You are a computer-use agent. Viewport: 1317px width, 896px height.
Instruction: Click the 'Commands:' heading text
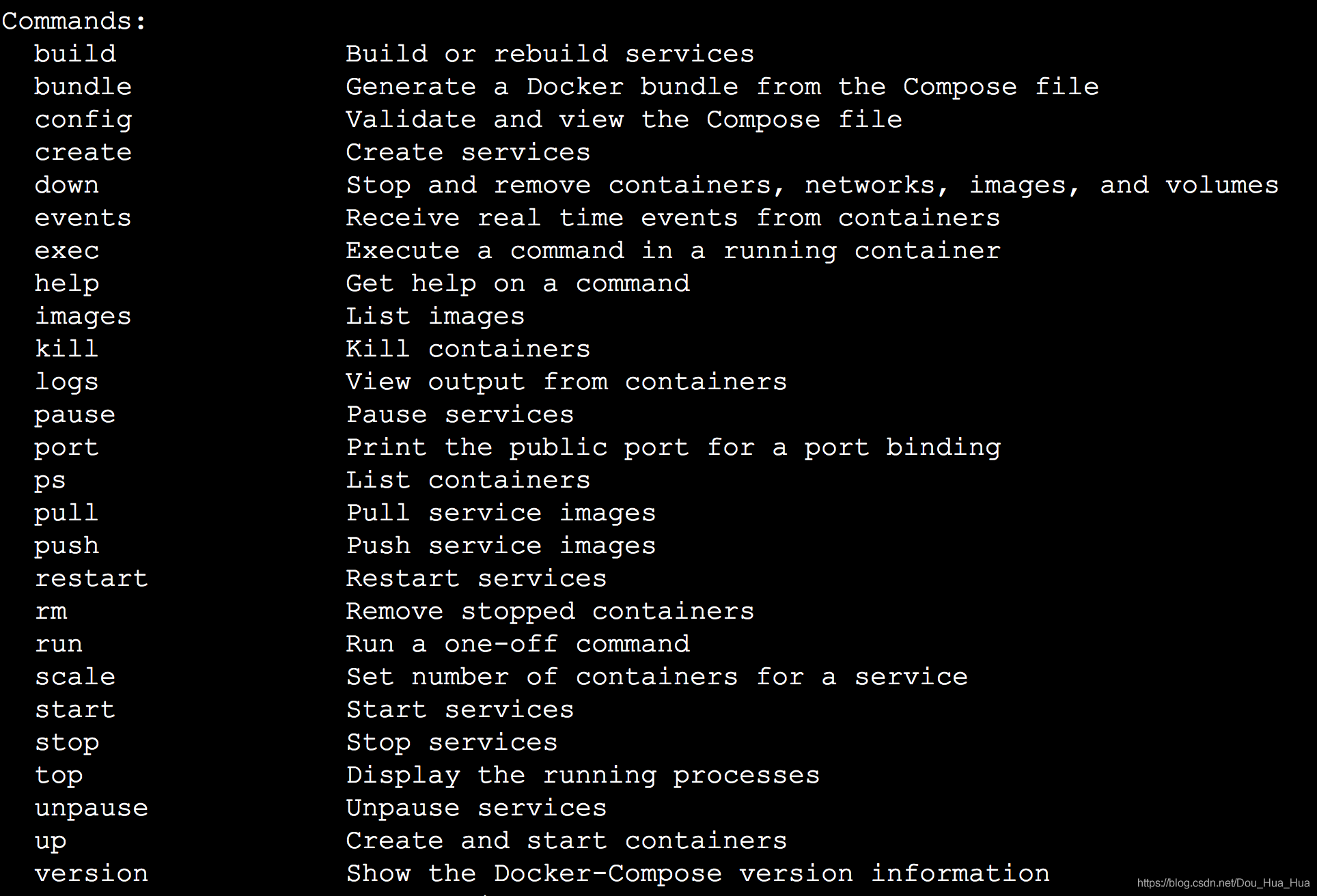click(74, 21)
